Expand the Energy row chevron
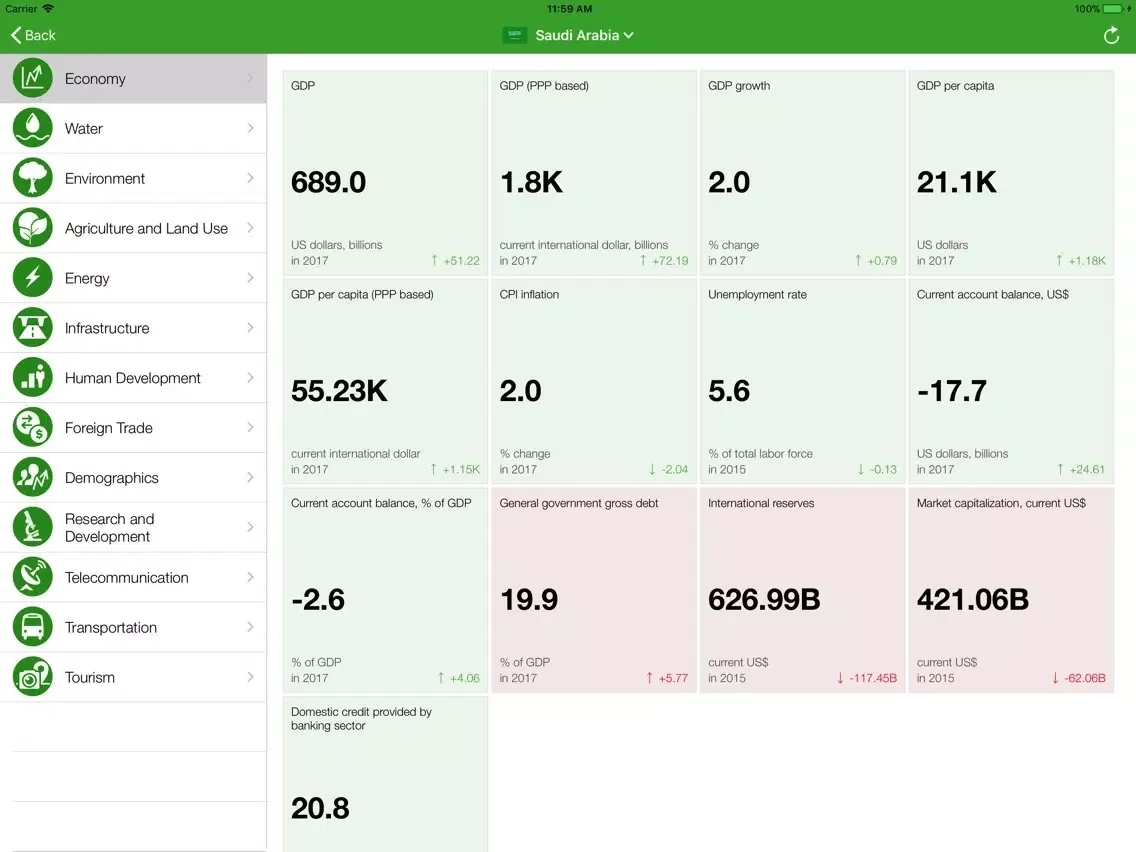This screenshot has width=1136, height=852. pos(250,277)
